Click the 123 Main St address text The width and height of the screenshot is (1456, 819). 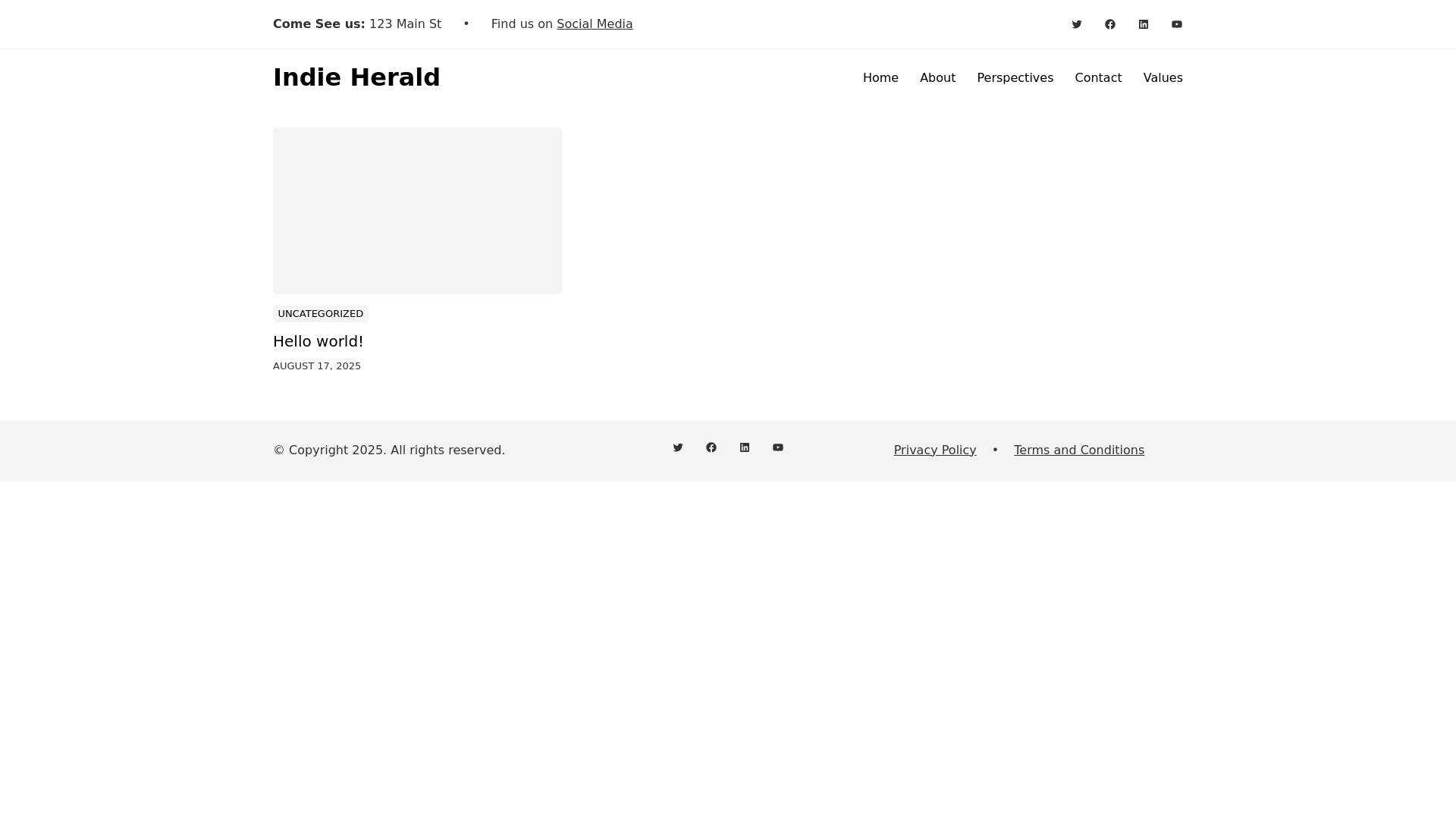tap(405, 24)
